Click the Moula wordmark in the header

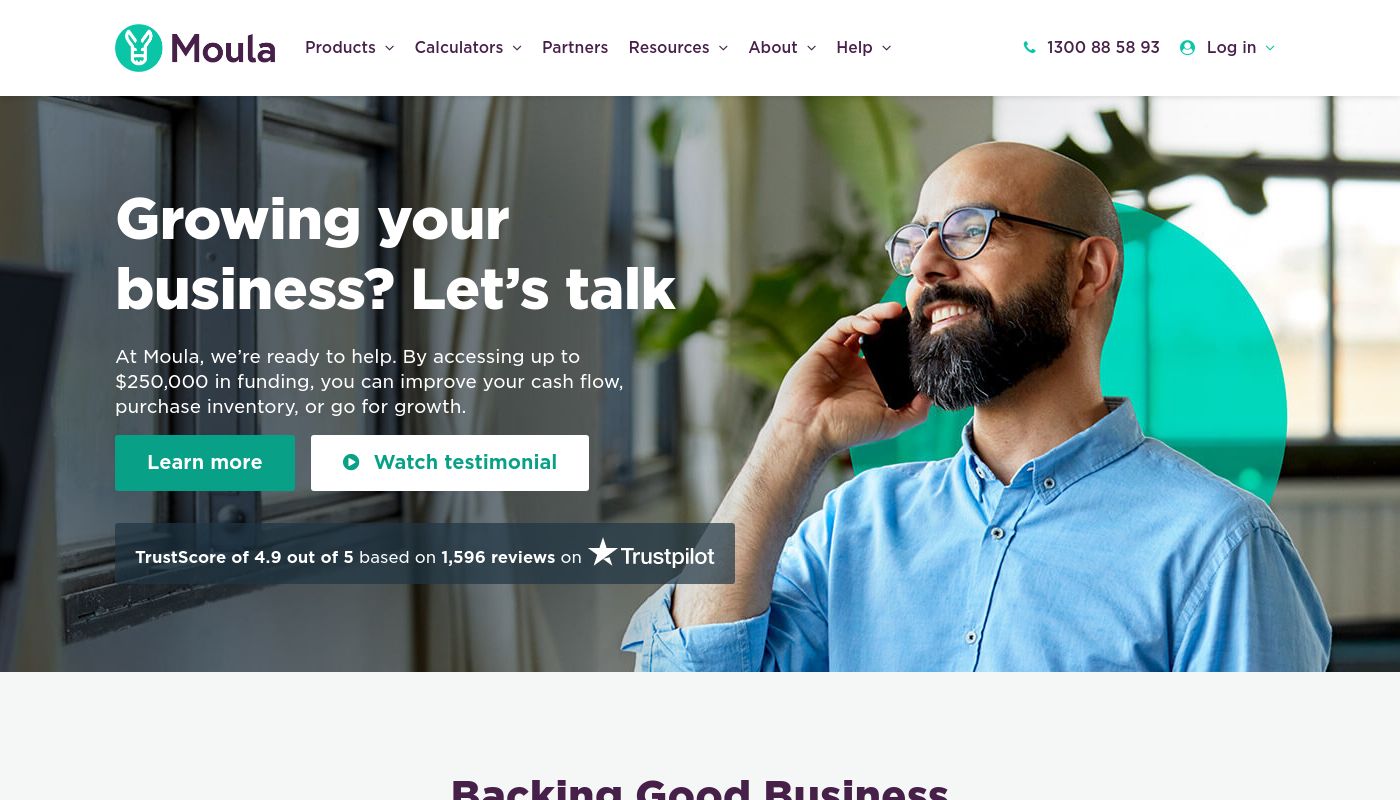[x=223, y=48]
